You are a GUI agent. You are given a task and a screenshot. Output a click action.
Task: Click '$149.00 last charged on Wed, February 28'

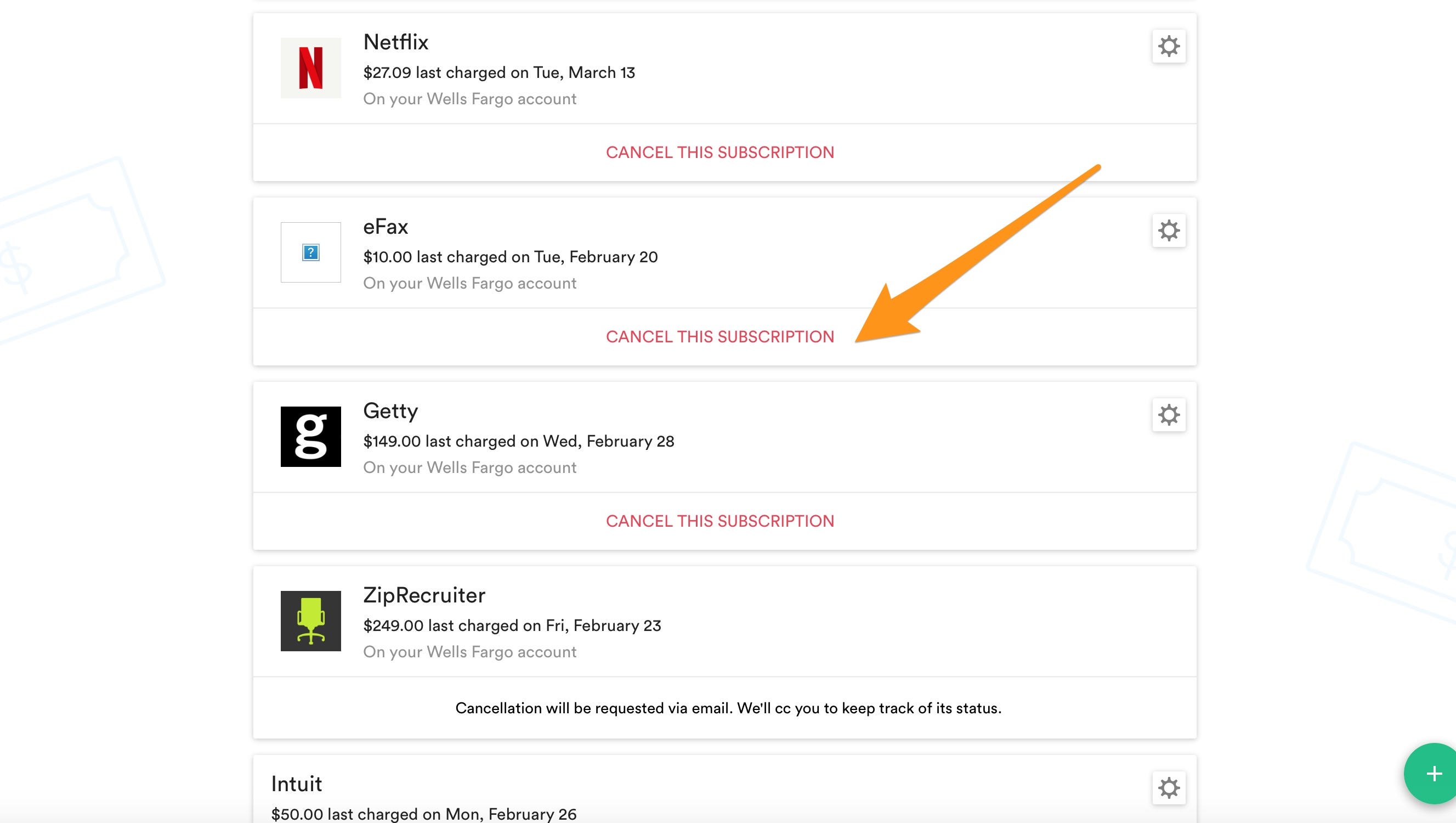point(519,441)
